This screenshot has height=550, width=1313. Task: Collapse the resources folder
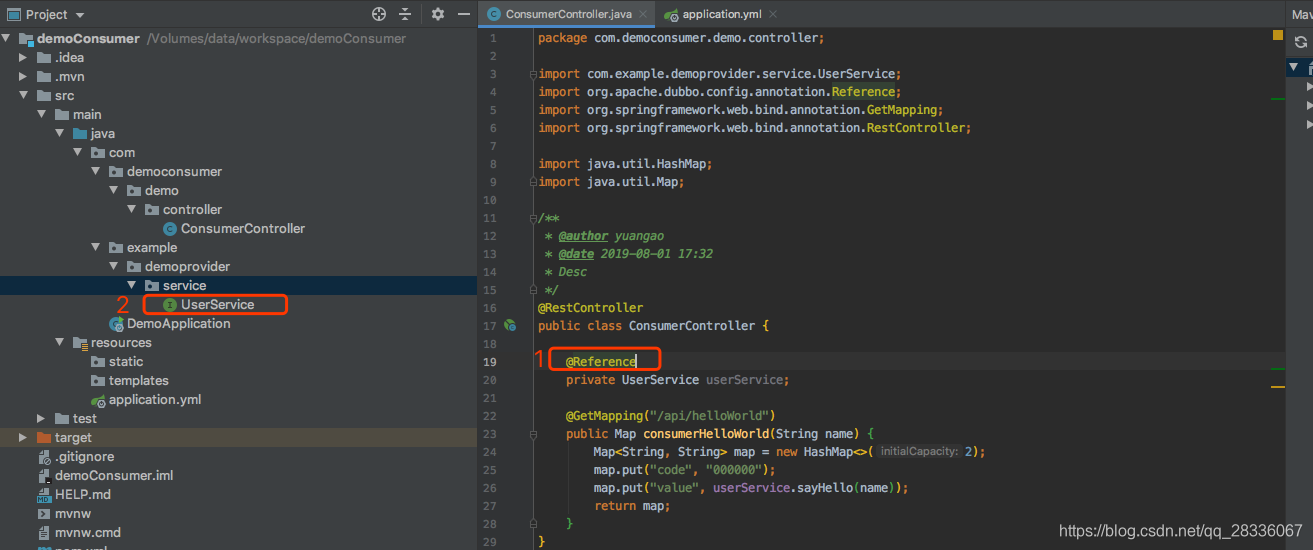point(59,343)
